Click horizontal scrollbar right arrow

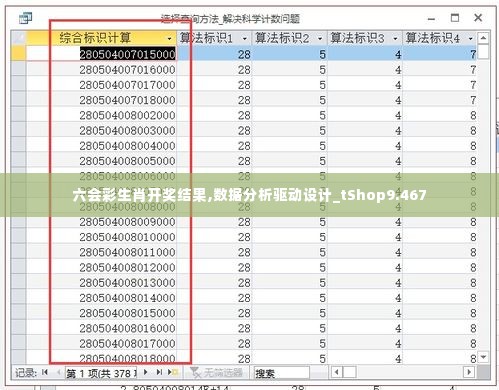click(469, 372)
